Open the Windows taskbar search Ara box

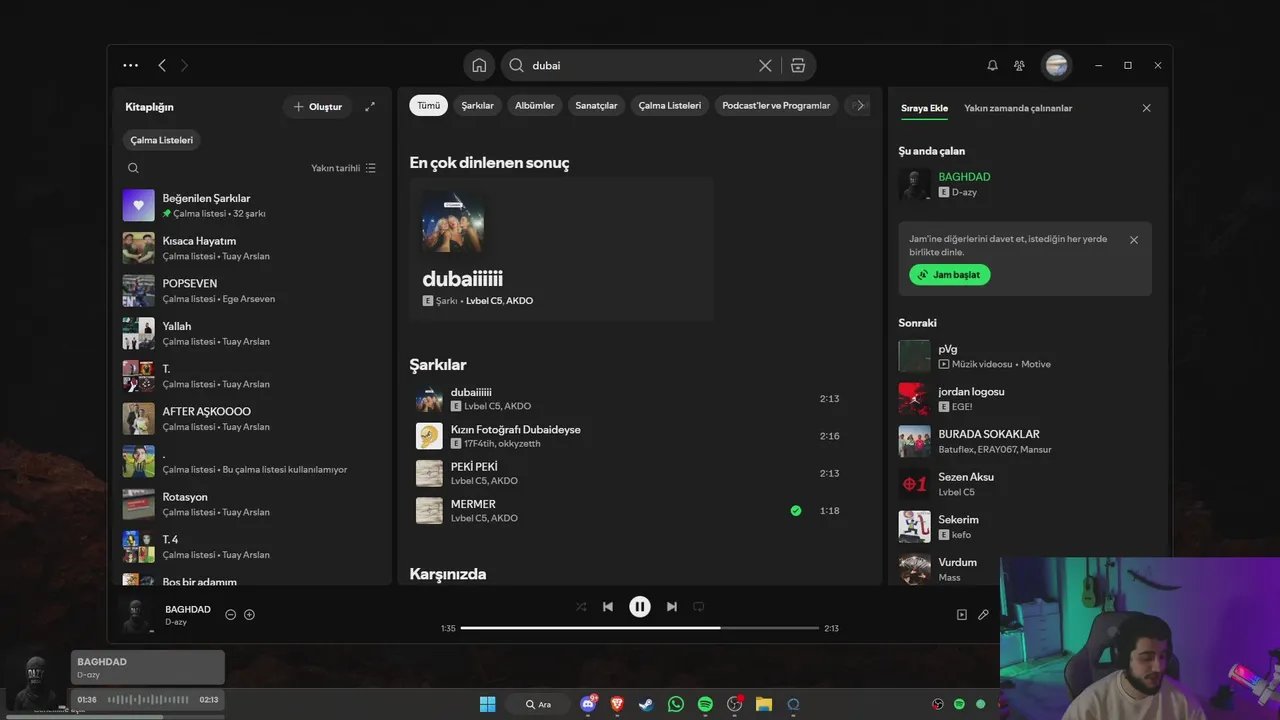click(x=540, y=704)
